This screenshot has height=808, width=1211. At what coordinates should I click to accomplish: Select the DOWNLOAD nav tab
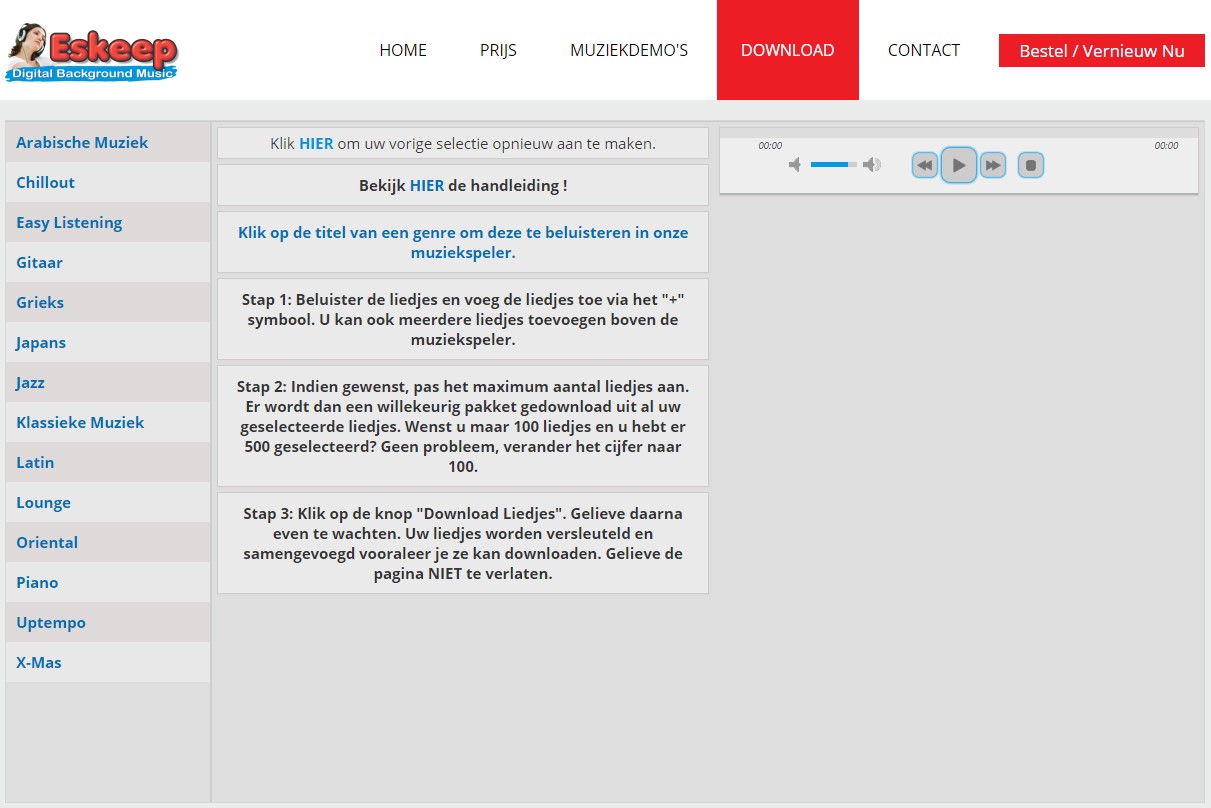coord(788,50)
